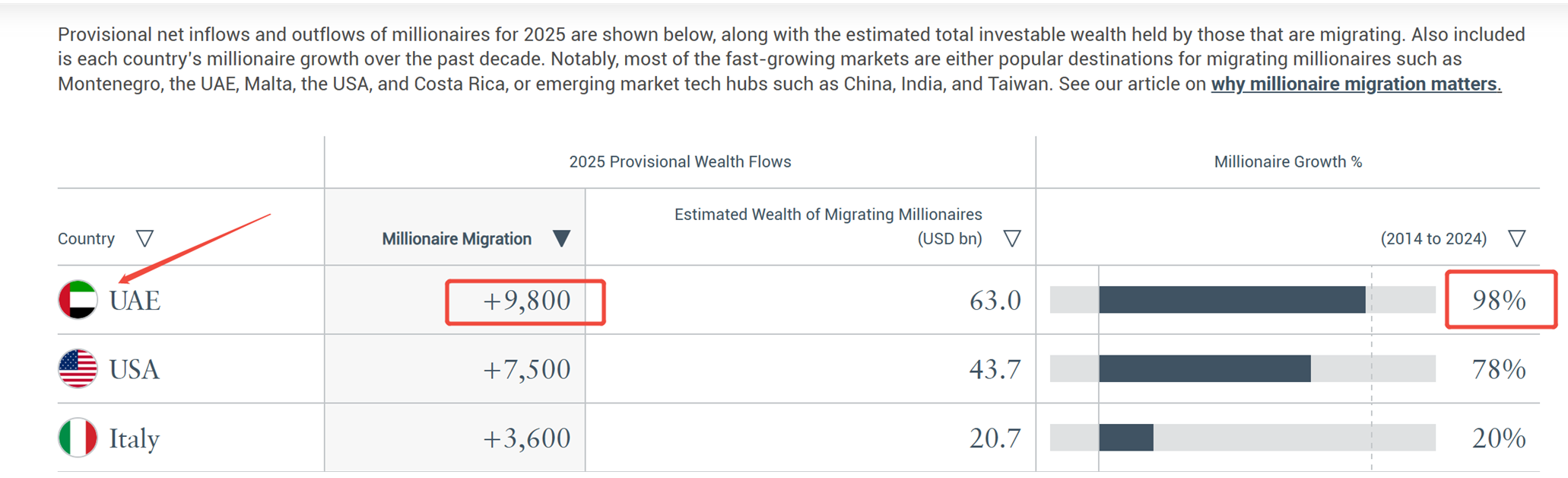
Task: Click the Italy flag icon
Action: (x=78, y=438)
